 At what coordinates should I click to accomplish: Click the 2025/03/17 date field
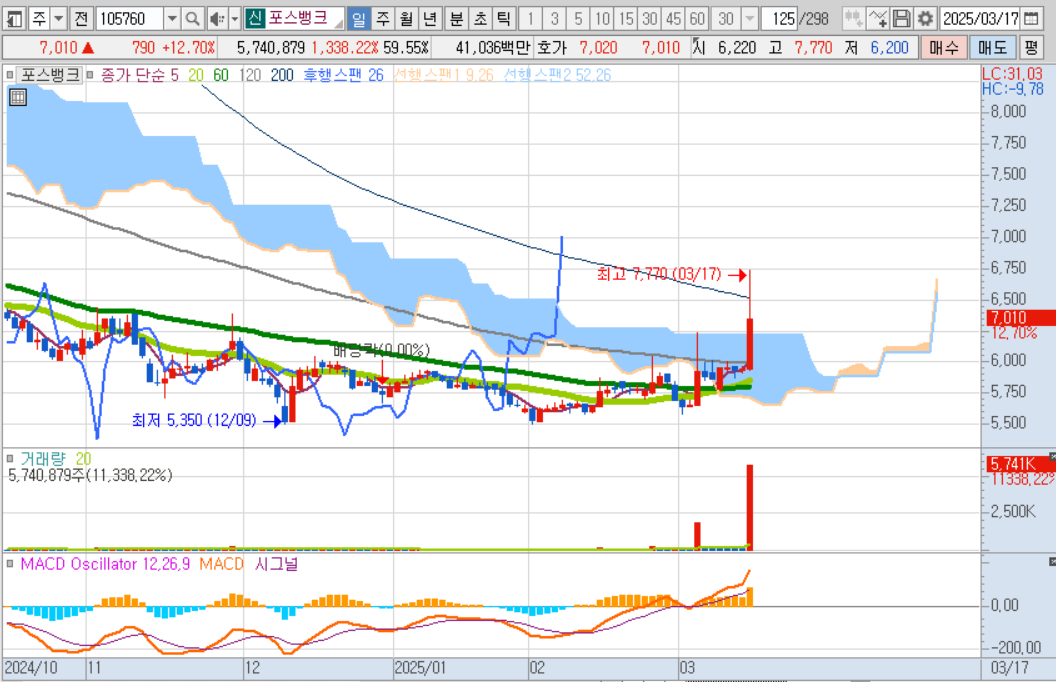(981, 19)
